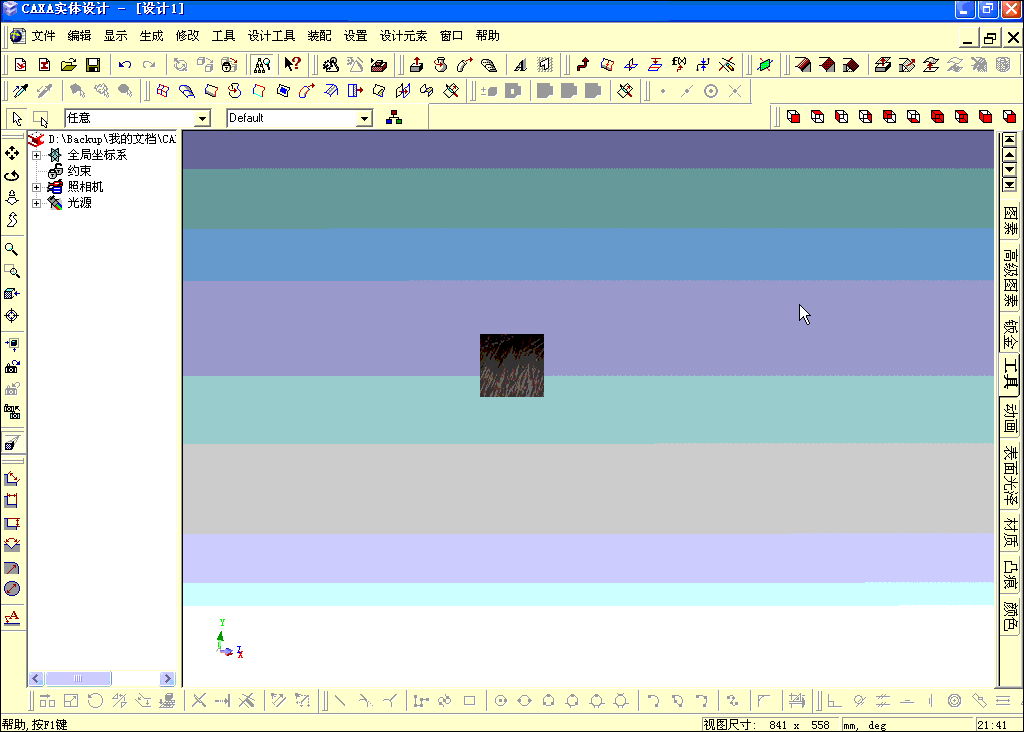Viewport: 1024px width, 732px height.
Task: Expand the 照相机 tree node
Action: tap(37, 187)
